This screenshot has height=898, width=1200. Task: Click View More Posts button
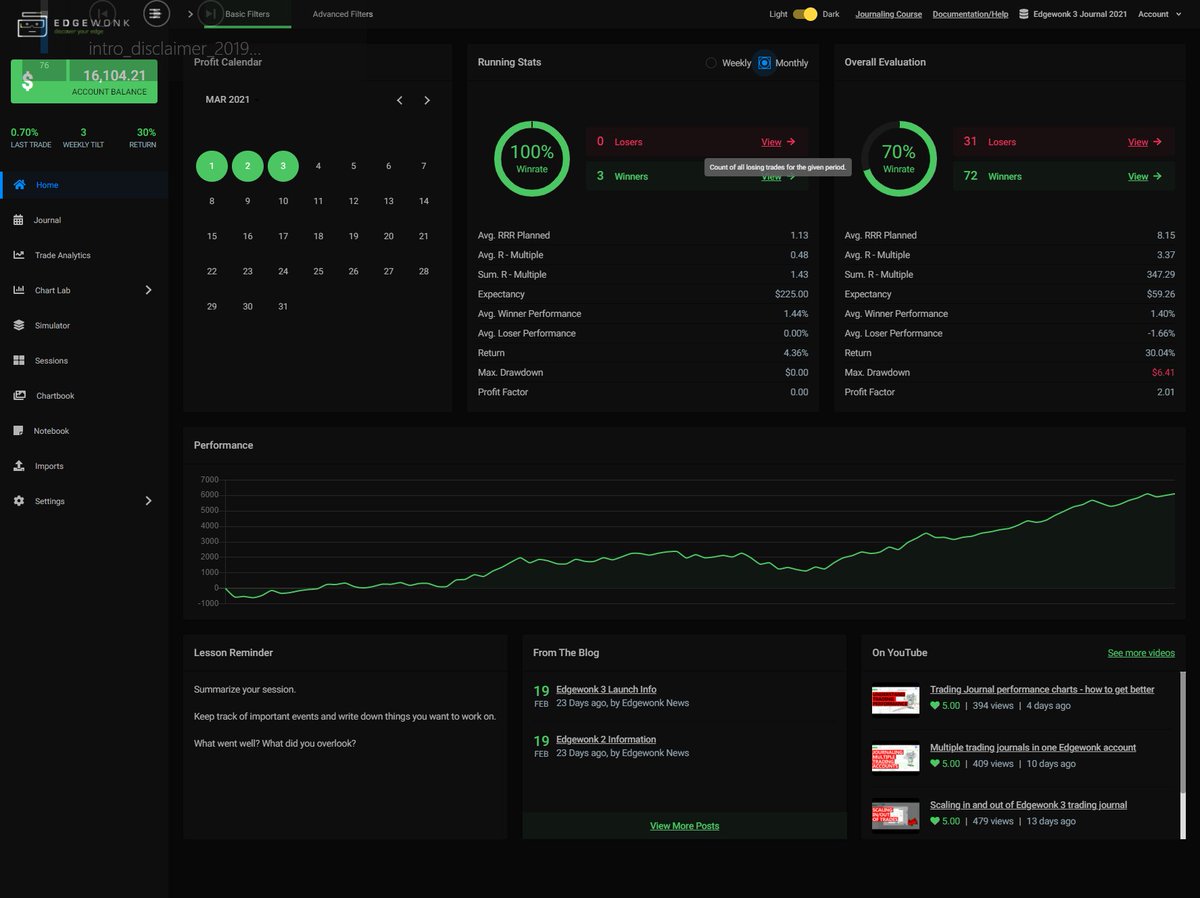(684, 826)
